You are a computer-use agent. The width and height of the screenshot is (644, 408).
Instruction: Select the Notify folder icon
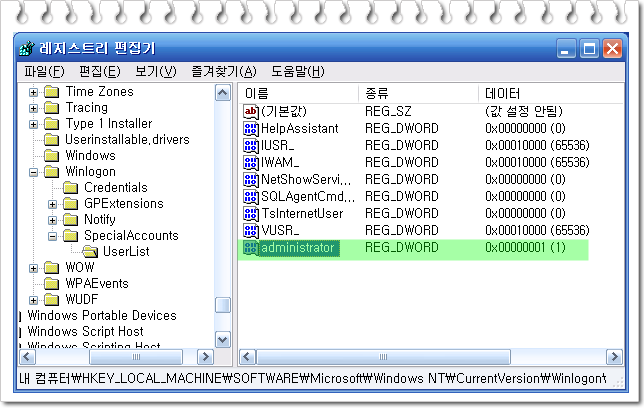point(70,220)
